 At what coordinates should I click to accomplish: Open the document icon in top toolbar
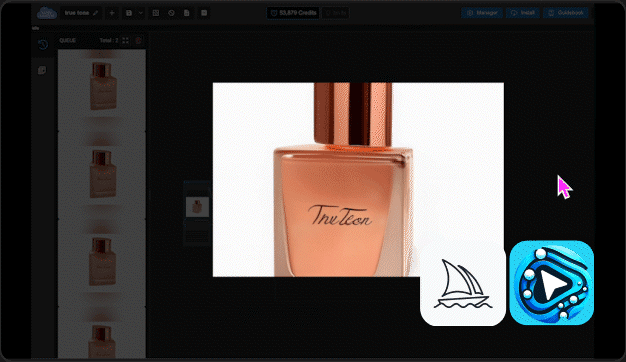(186, 13)
